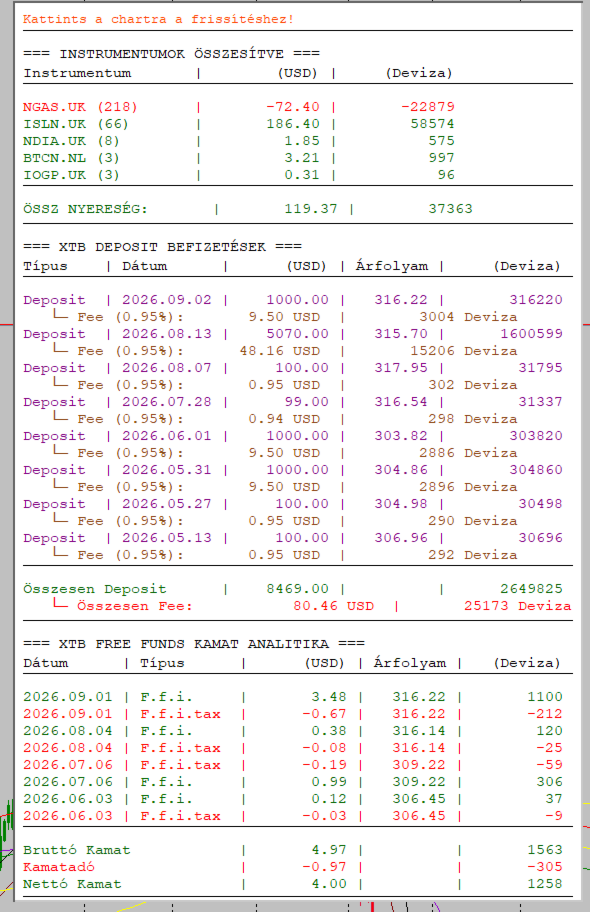The width and height of the screenshot is (590, 912).
Task: Select the NGAS.UK (218) instrument row
Action: click(239, 107)
